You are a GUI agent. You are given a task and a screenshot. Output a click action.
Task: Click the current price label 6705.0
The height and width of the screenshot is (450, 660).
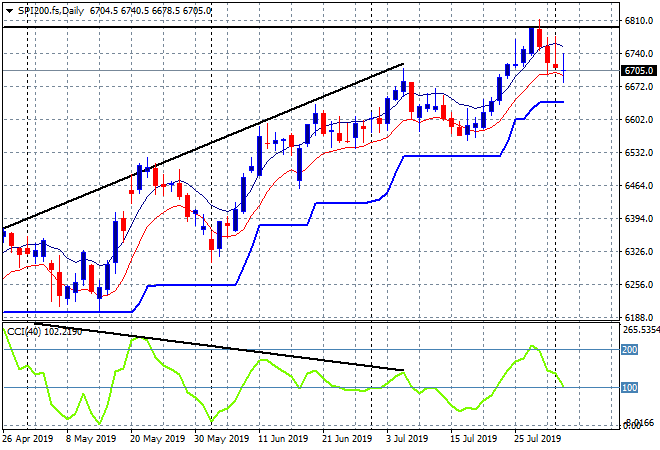[x=639, y=71]
